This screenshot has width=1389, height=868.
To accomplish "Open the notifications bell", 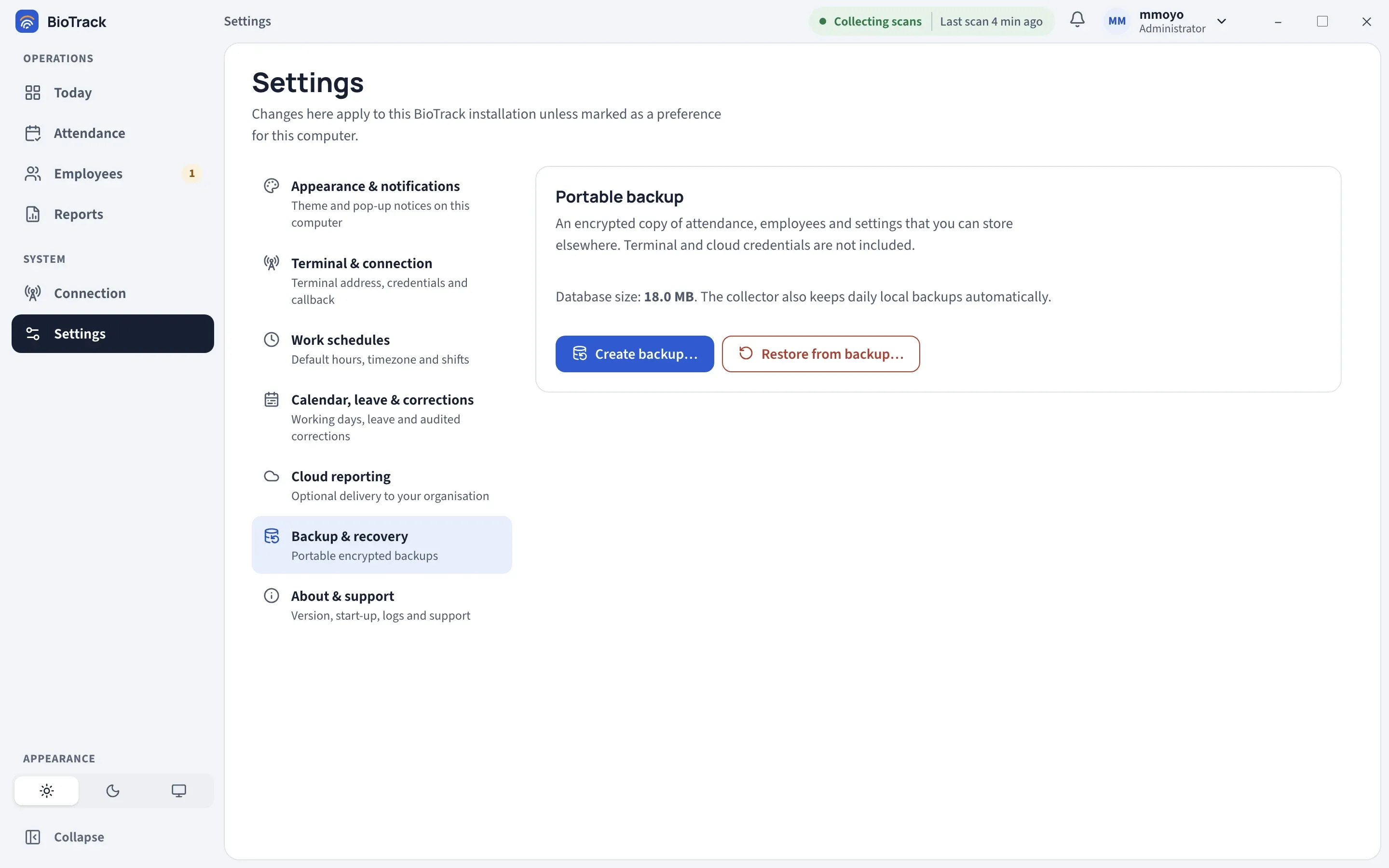I will coord(1077,21).
